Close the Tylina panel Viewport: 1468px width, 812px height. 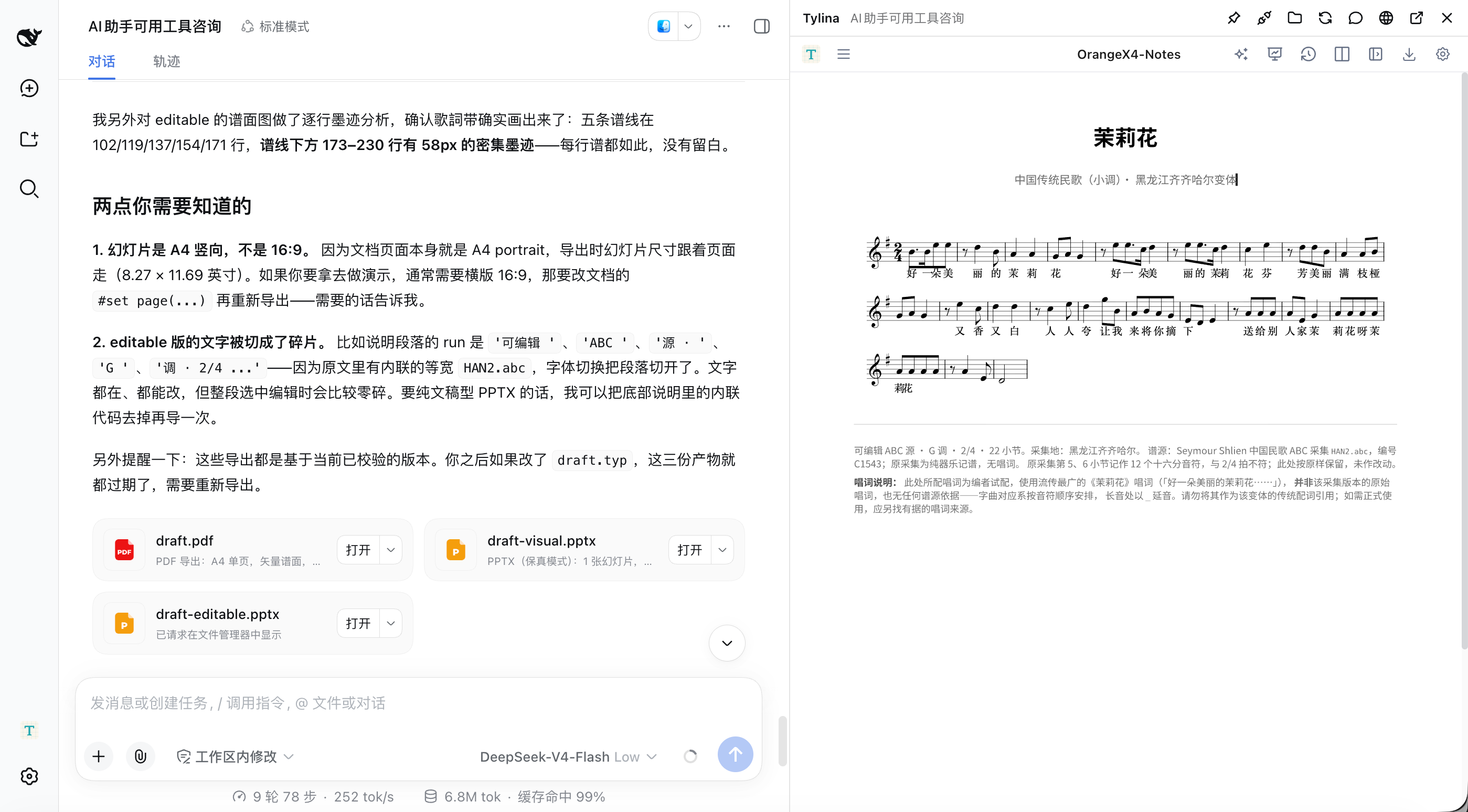1447,18
